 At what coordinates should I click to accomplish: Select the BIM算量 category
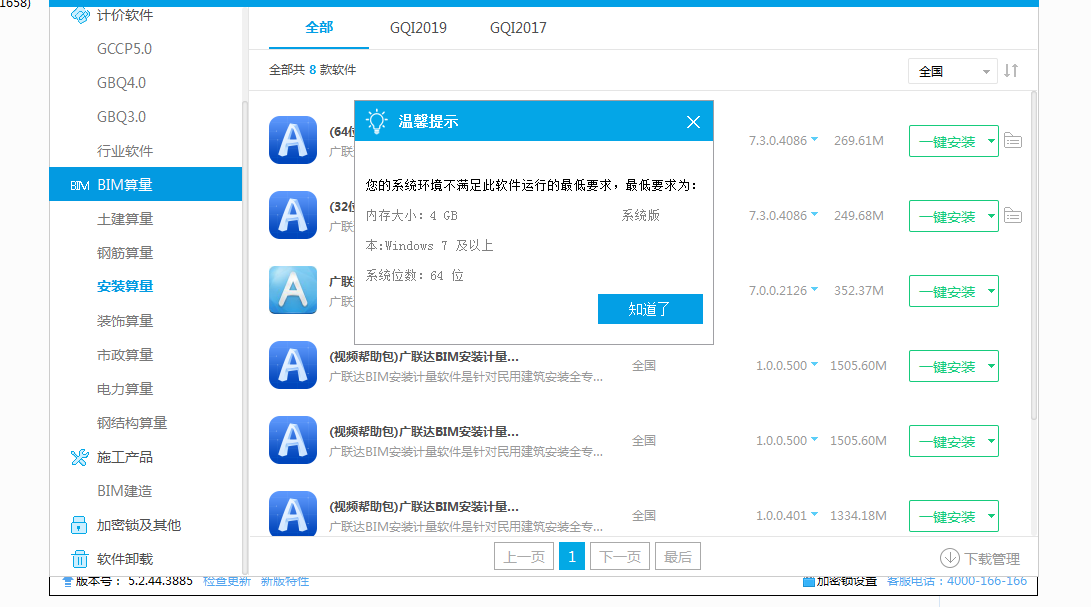145,184
